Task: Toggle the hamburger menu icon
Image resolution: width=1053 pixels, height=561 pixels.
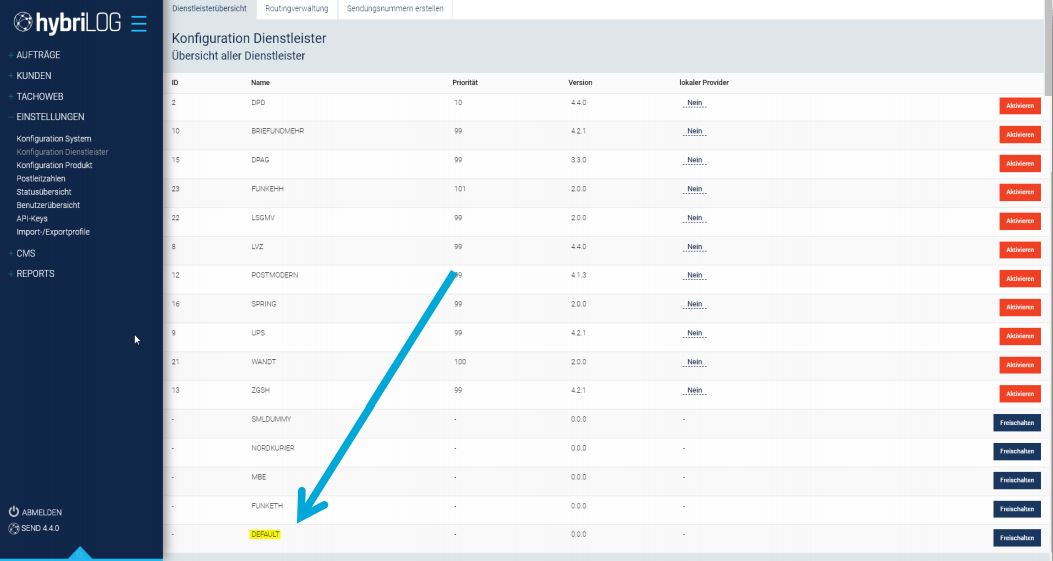Action: click(138, 24)
